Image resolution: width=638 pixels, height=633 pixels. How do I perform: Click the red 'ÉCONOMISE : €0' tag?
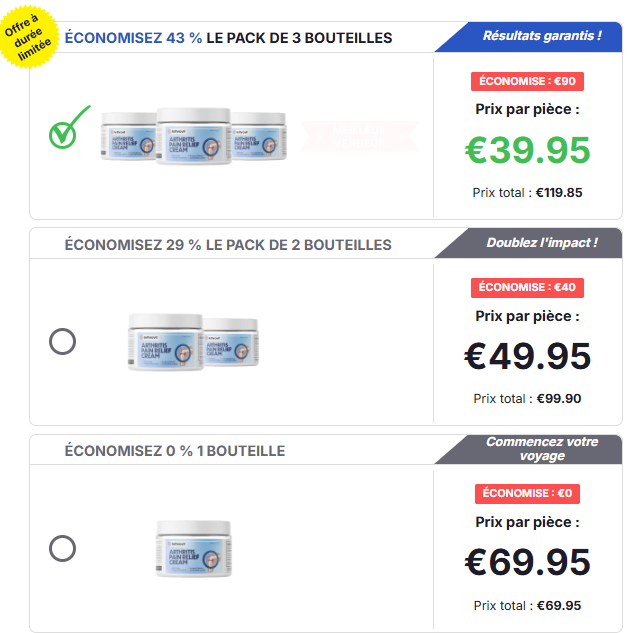527,493
